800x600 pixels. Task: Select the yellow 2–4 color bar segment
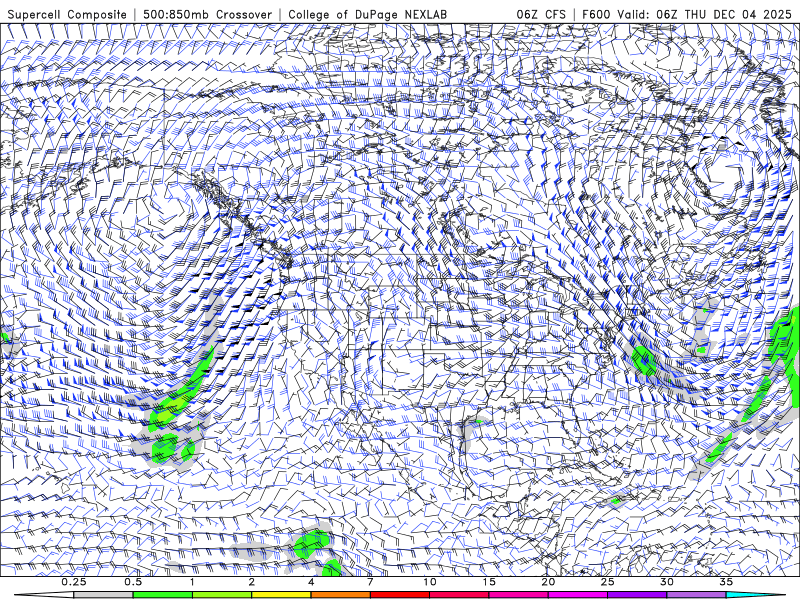click(x=281, y=595)
